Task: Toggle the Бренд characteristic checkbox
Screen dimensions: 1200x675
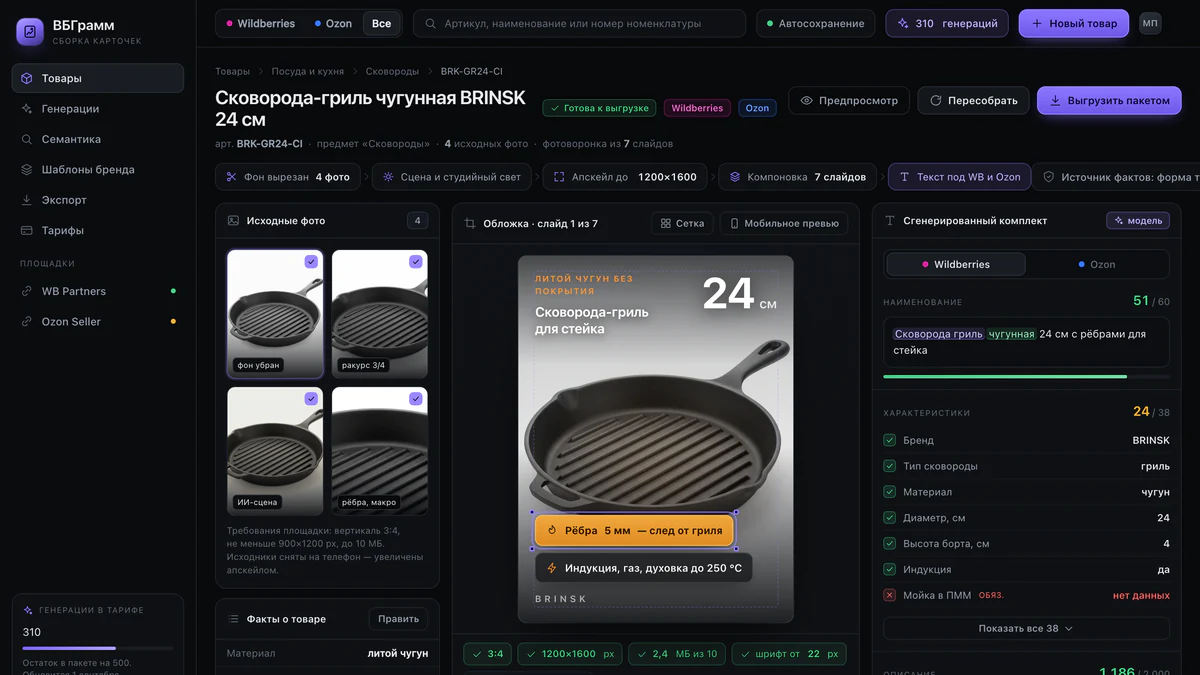Action: pos(890,440)
